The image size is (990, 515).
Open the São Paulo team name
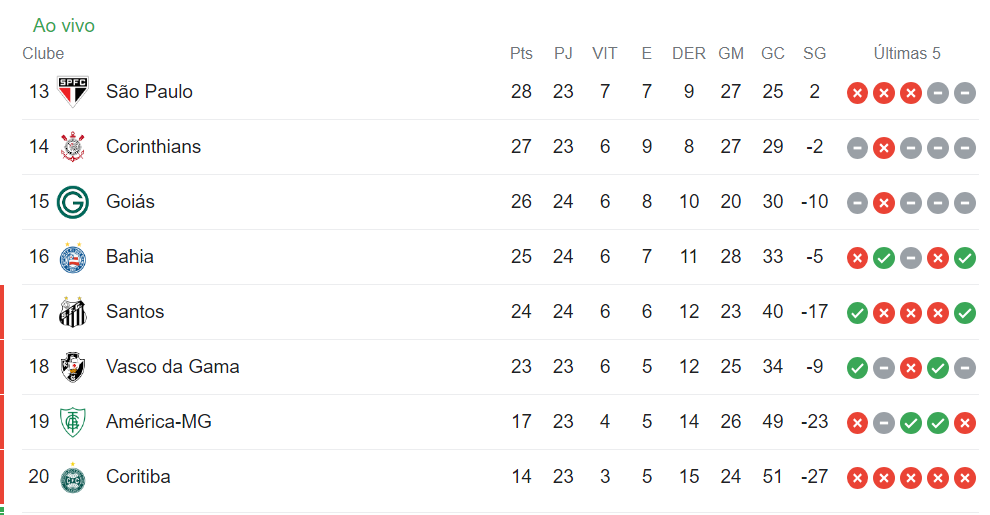coord(149,92)
